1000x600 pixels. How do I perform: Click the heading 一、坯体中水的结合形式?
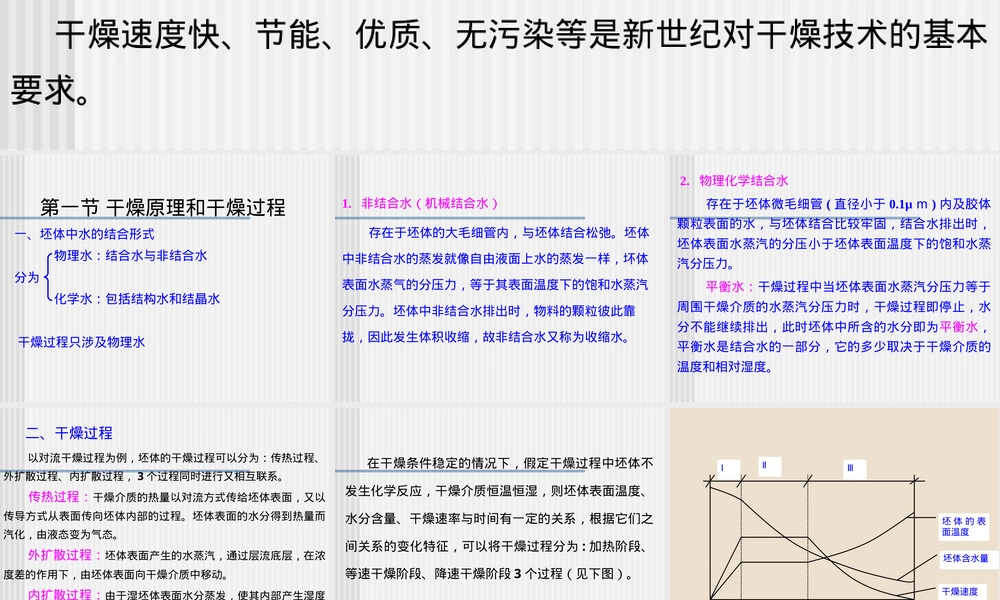pyautogui.click(x=85, y=234)
